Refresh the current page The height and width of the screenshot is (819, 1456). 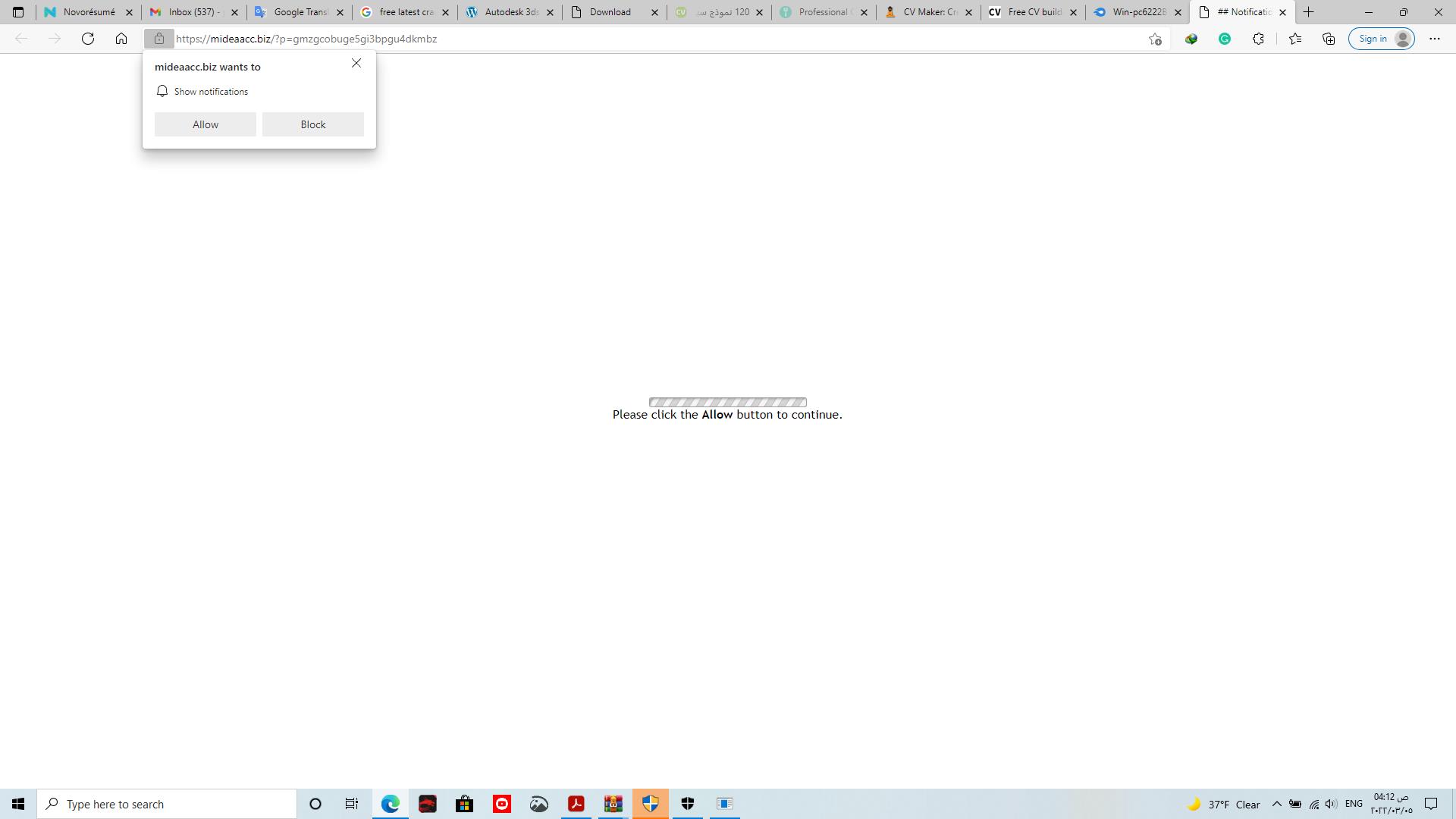tap(88, 39)
